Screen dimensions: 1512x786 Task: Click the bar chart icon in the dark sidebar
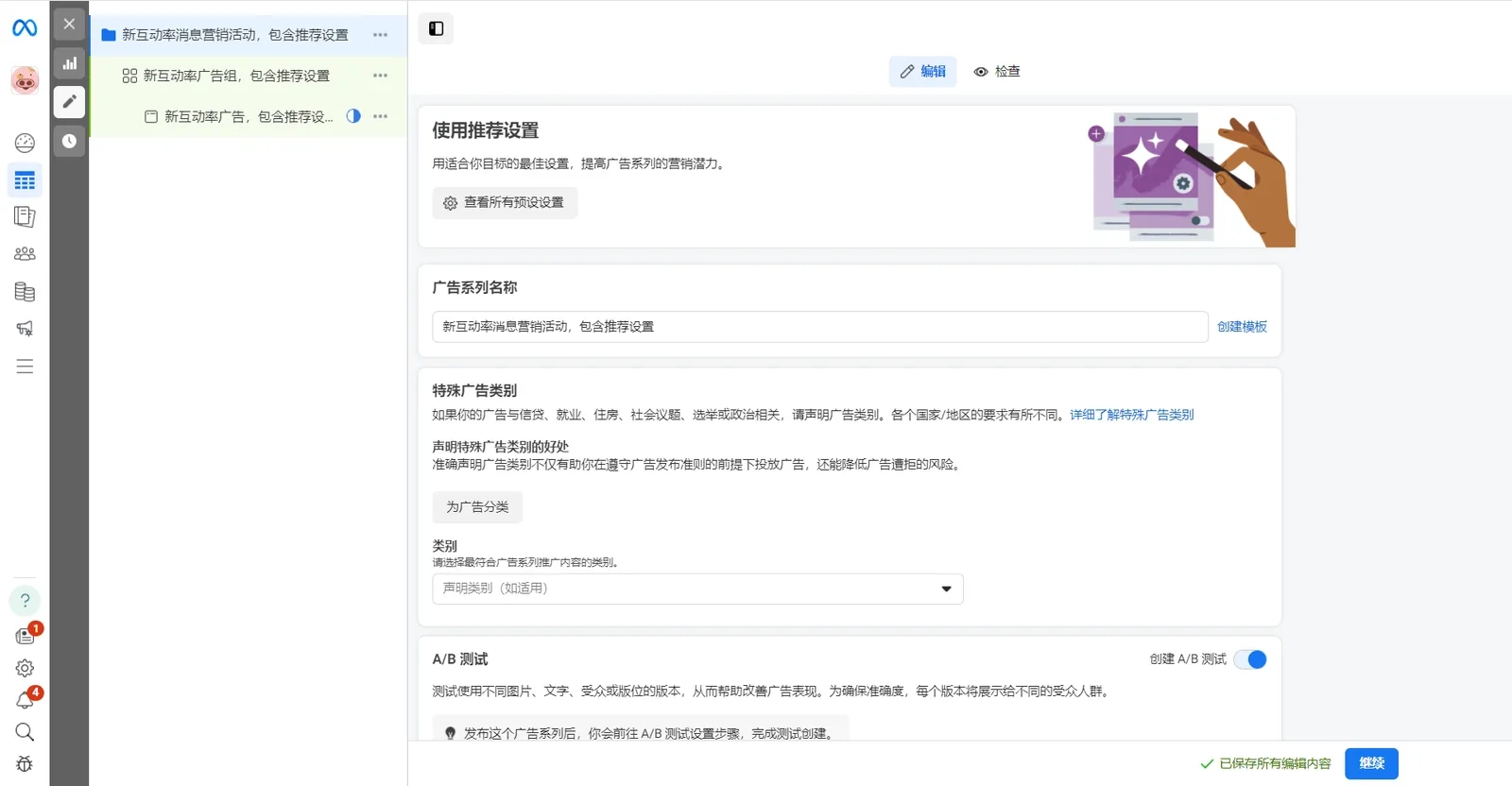[69, 63]
